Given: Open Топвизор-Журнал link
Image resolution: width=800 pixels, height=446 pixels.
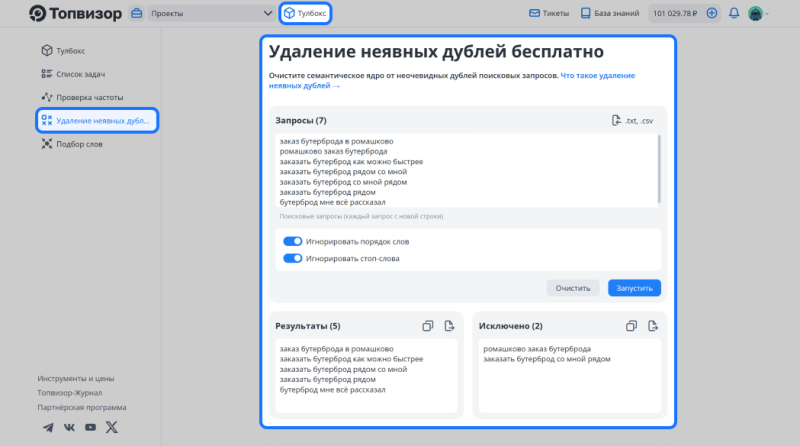Looking at the screenshot, I should point(69,393).
